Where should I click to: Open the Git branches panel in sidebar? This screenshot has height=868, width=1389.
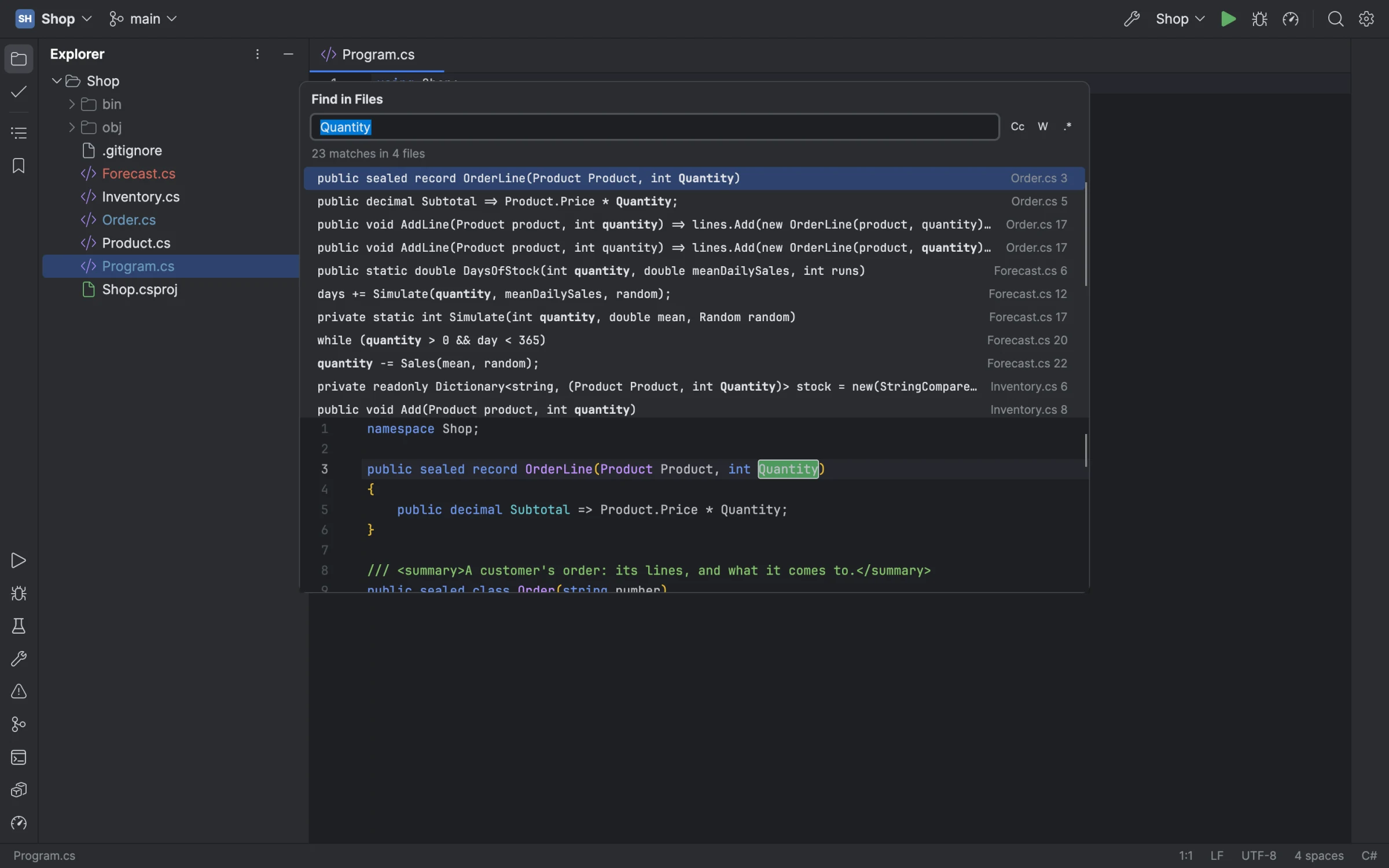(19, 724)
